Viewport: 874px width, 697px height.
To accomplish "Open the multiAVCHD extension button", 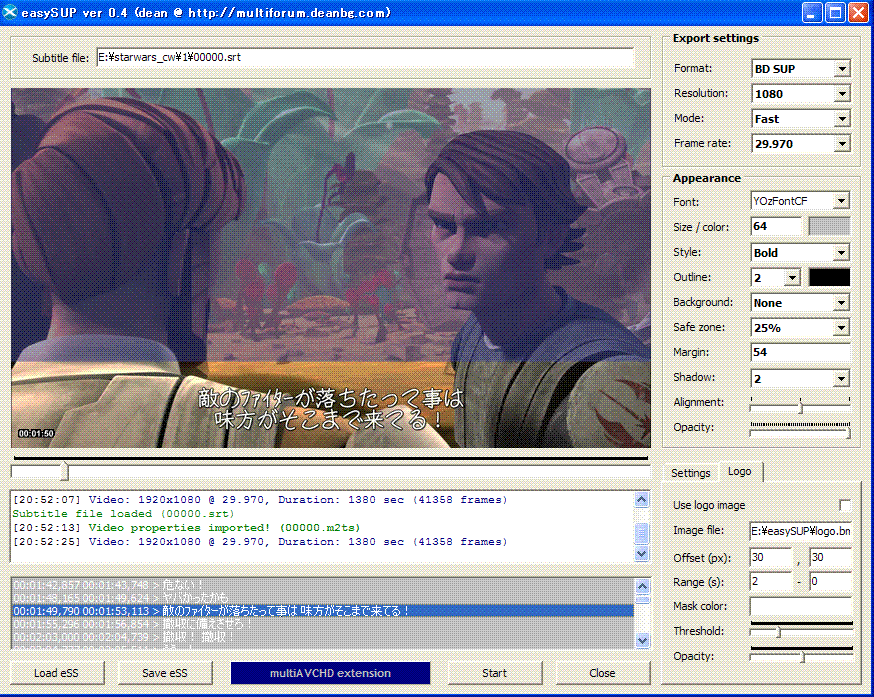I will click(331, 673).
